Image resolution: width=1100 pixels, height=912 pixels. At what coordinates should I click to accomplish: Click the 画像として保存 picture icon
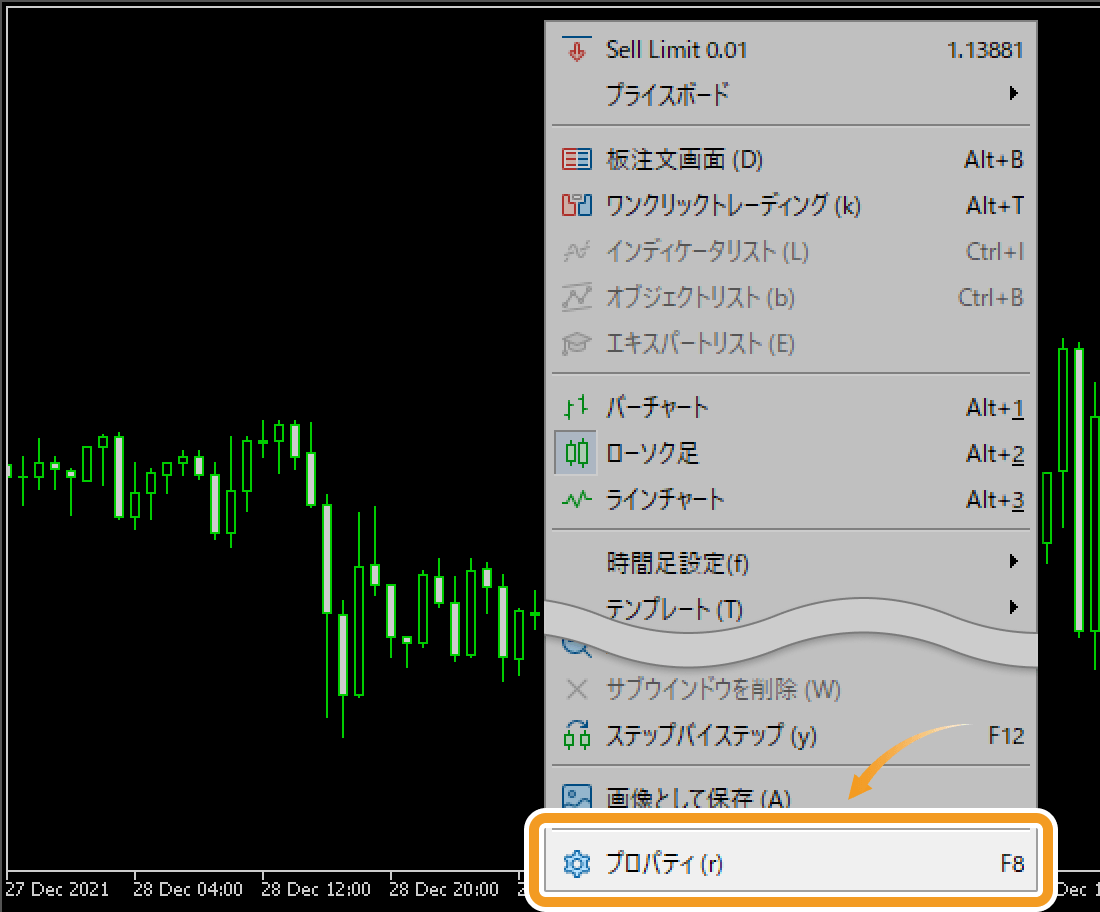pos(577,796)
